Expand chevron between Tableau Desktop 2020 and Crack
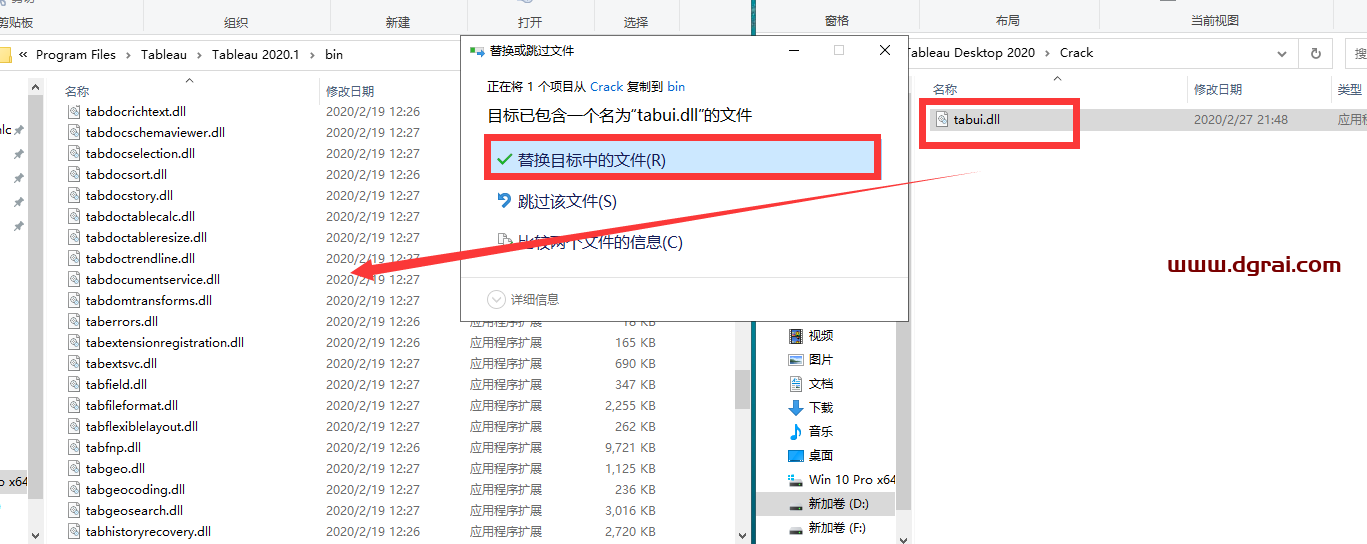The image size is (1367, 544). point(1048,53)
